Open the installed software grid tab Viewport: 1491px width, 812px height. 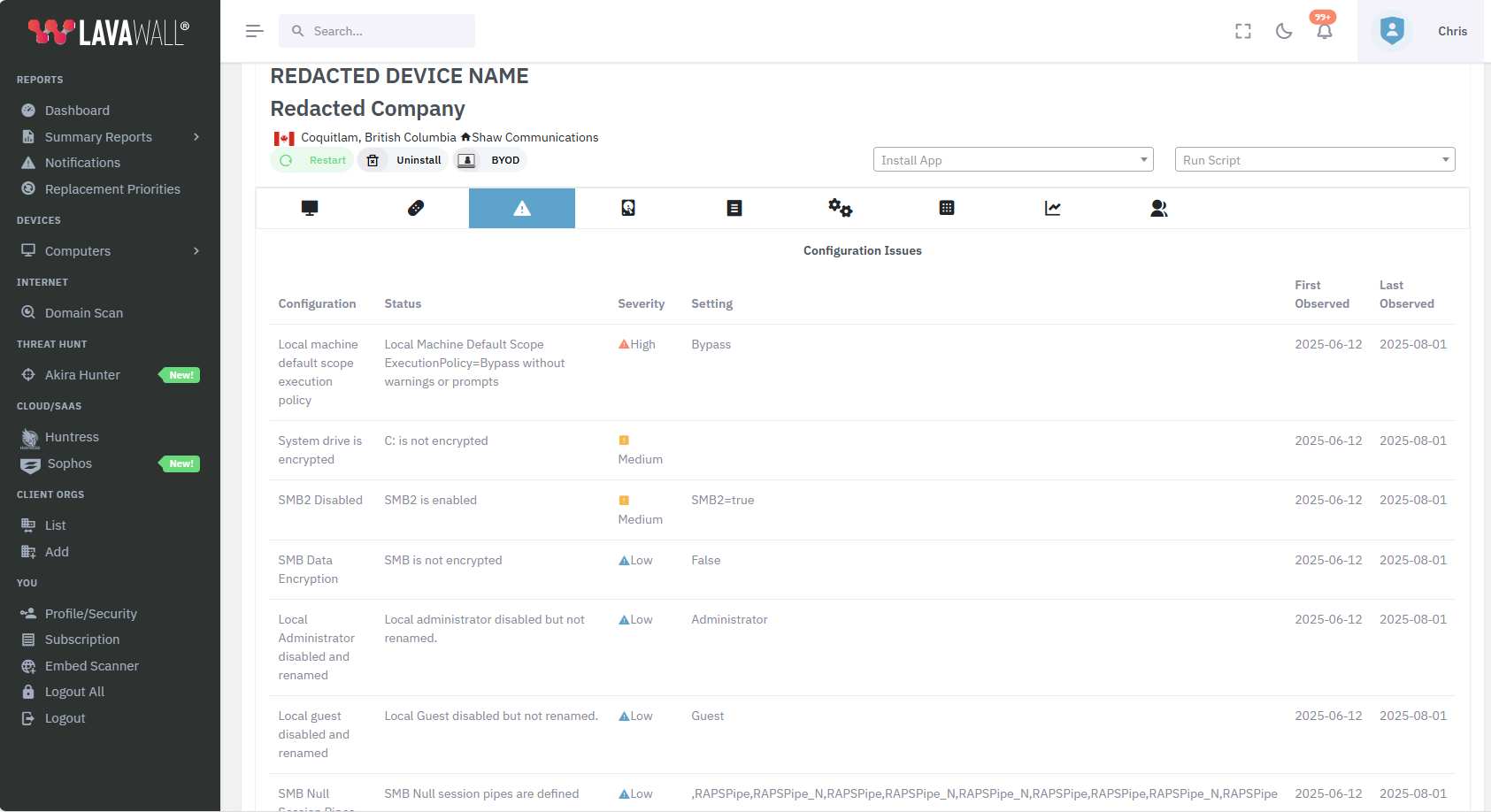pyautogui.click(x=946, y=208)
